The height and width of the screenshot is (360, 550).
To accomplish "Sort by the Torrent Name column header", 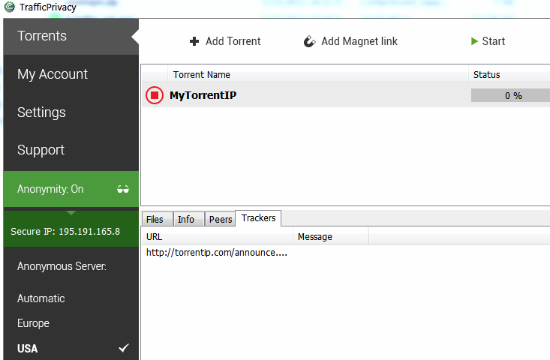I will click(318, 75).
